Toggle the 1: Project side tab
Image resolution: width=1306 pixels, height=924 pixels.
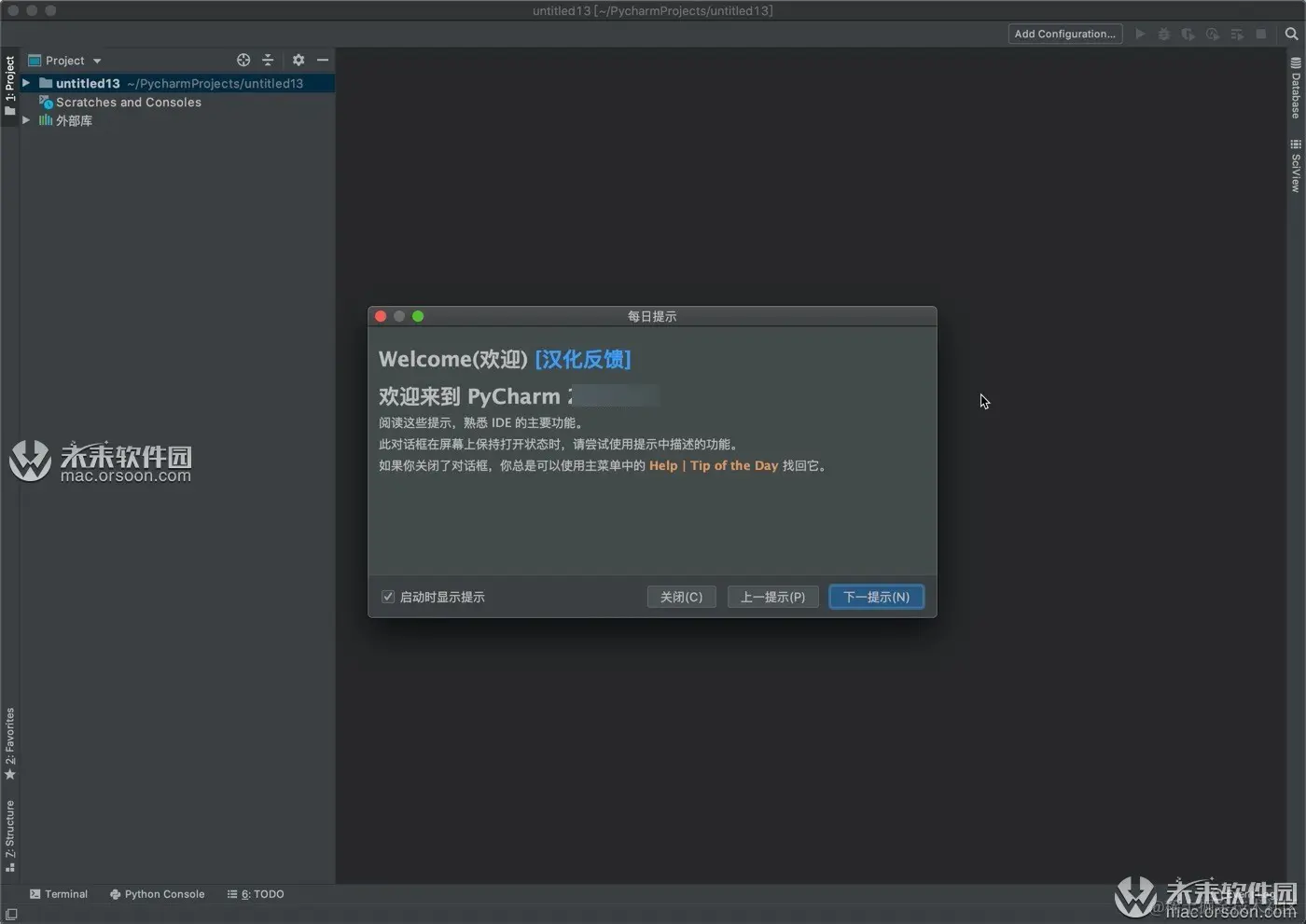coord(10,85)
